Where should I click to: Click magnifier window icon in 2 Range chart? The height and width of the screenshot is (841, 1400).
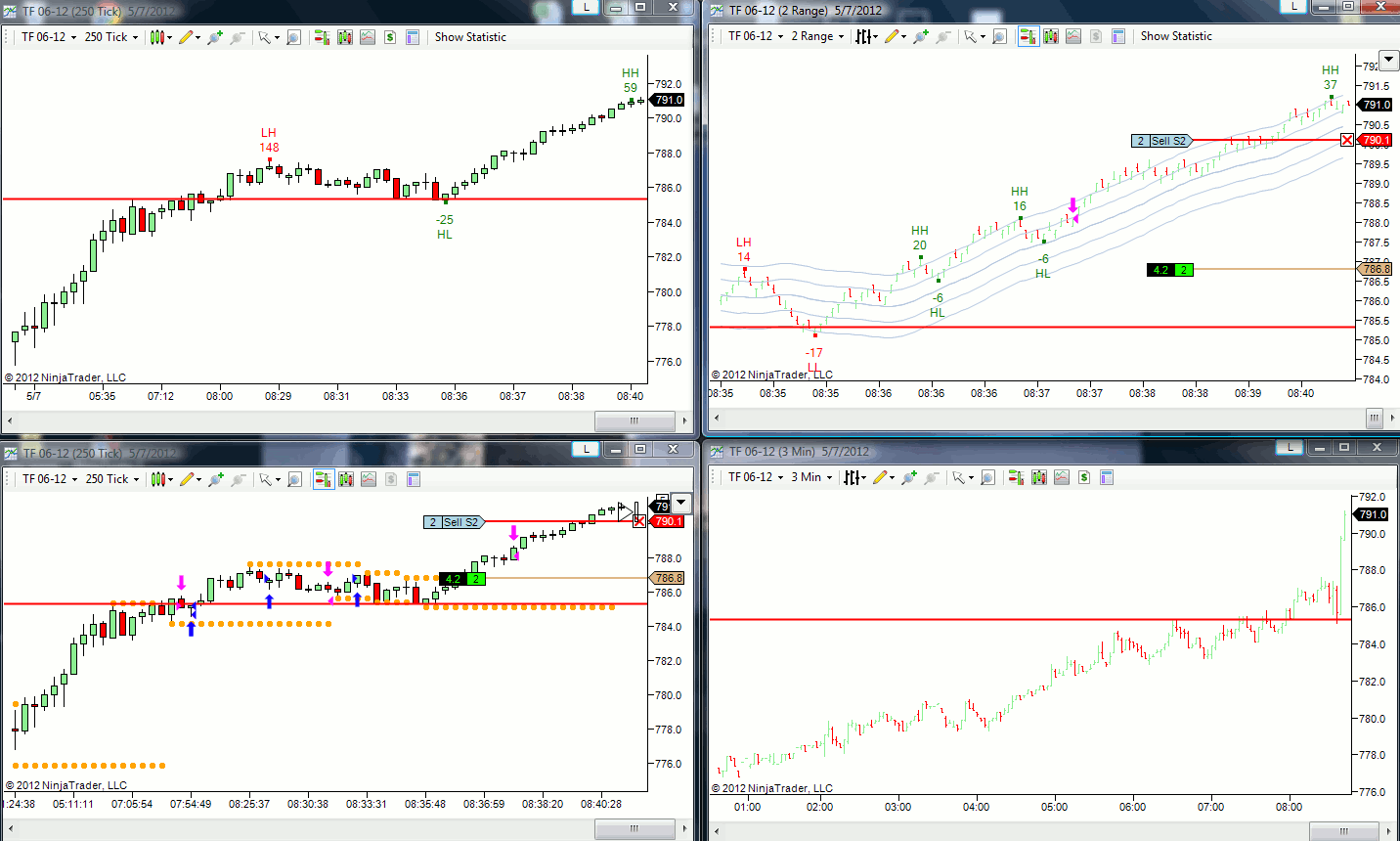point(999,36)
